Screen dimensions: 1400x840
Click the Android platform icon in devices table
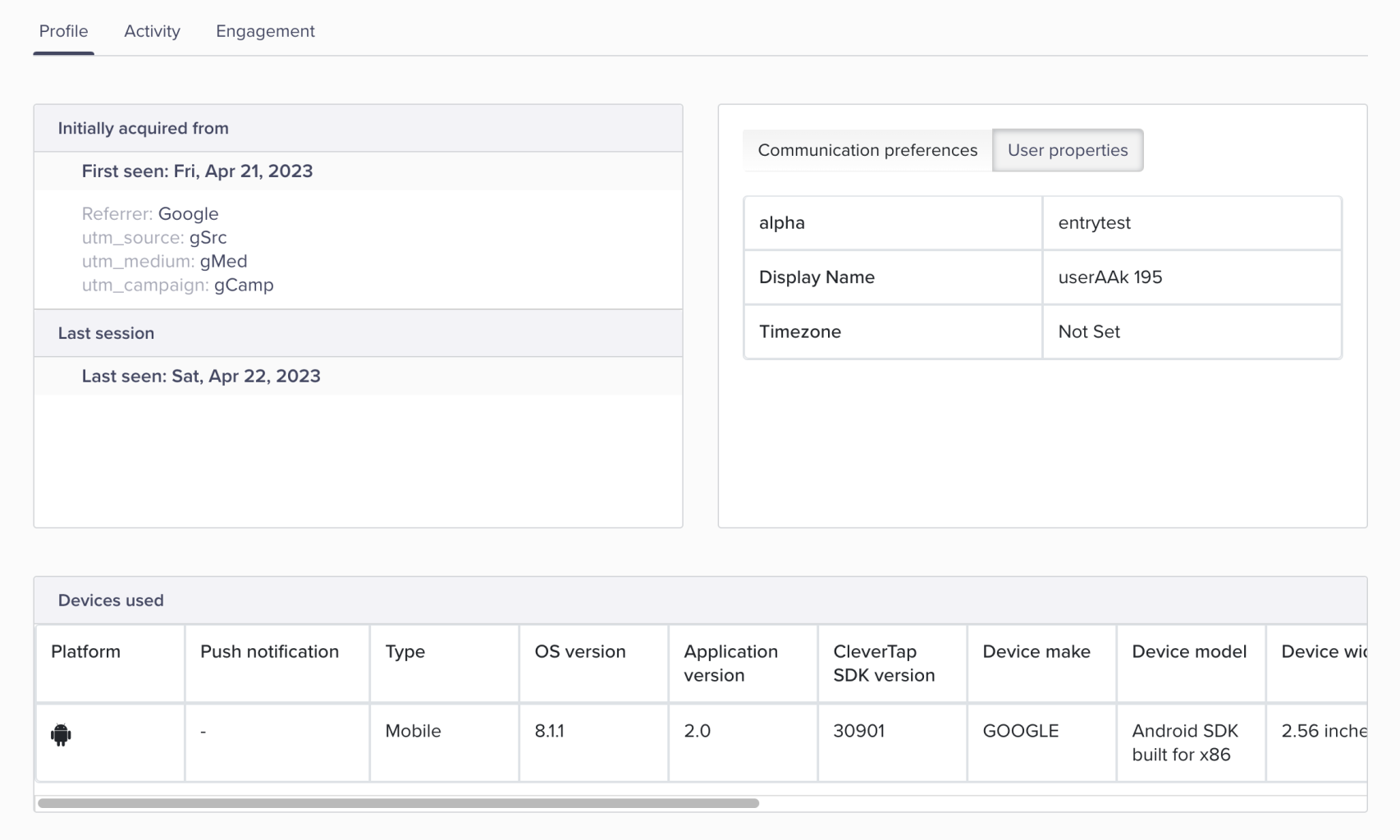click(x=61, y=734)
